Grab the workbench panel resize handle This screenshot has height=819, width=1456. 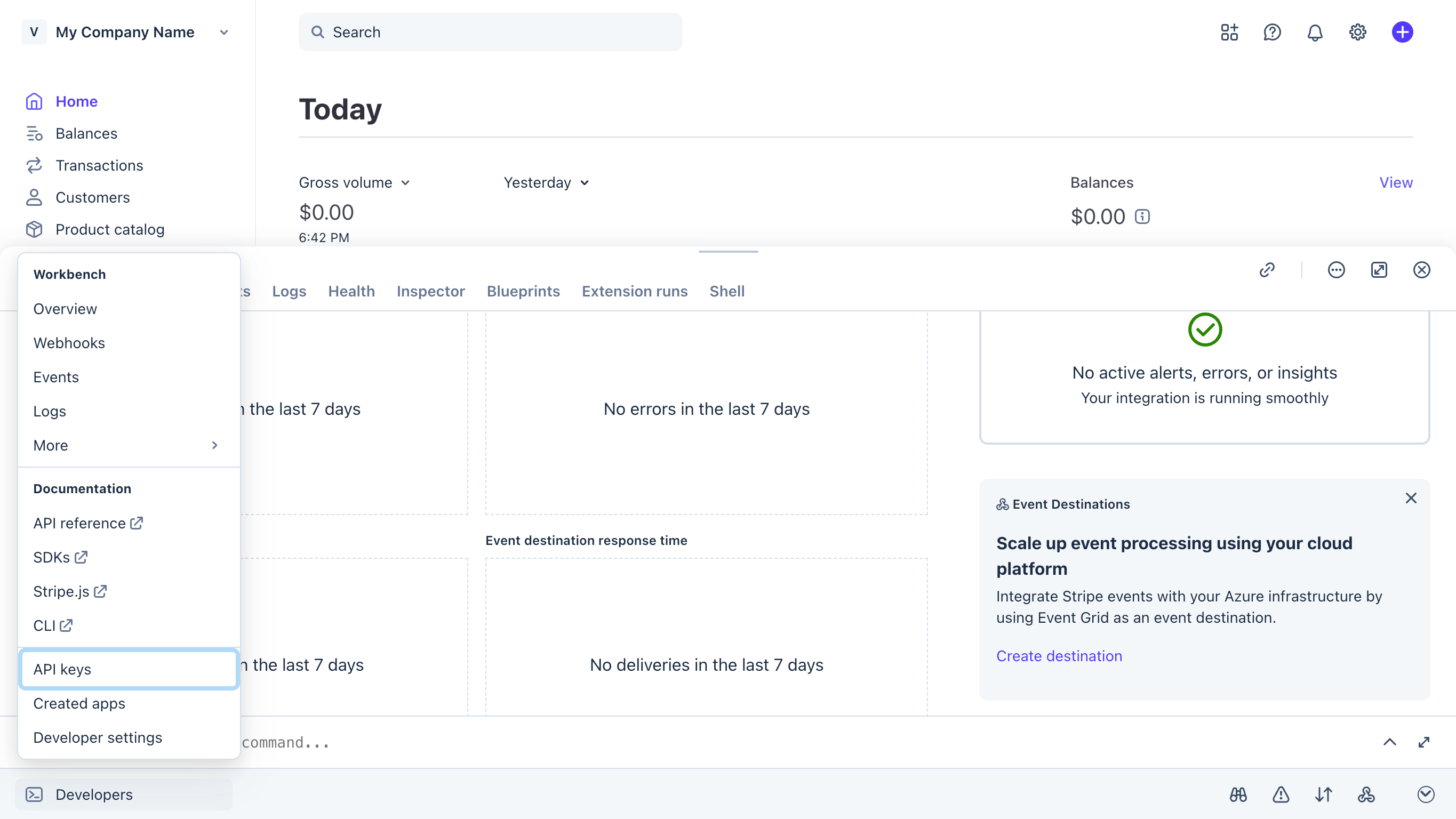(728, 252)
